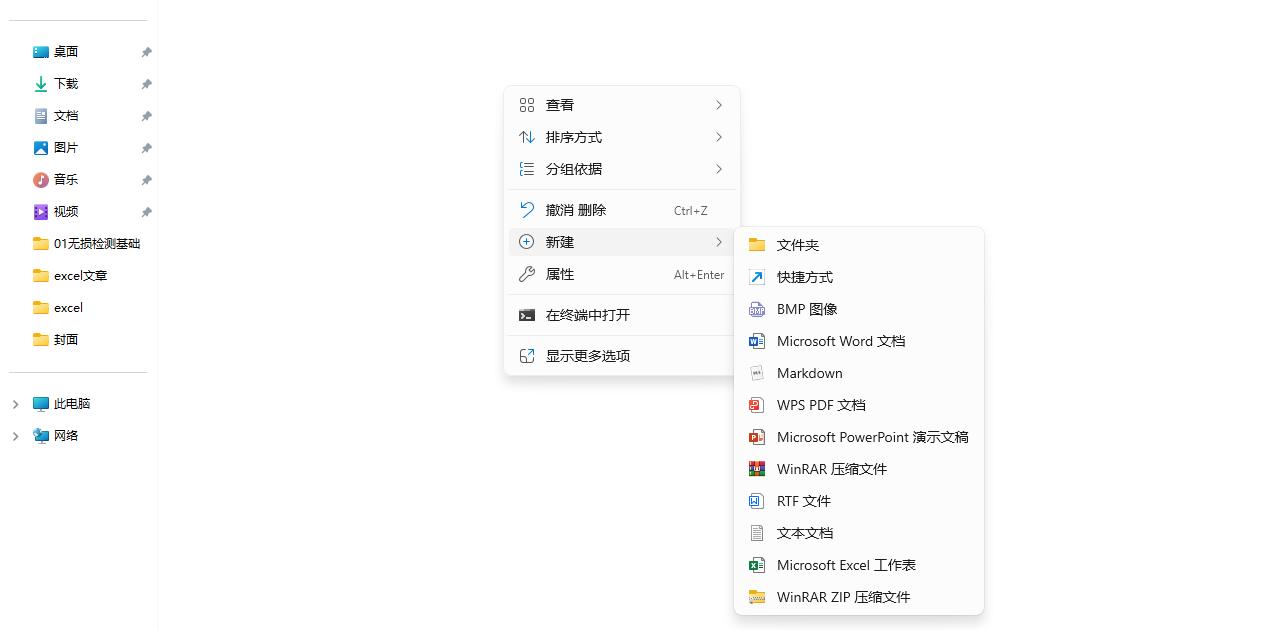Click the new 文件夹 folder icon in submenu
This screenshot has width=1286, height=630.
tap(757, 246)
